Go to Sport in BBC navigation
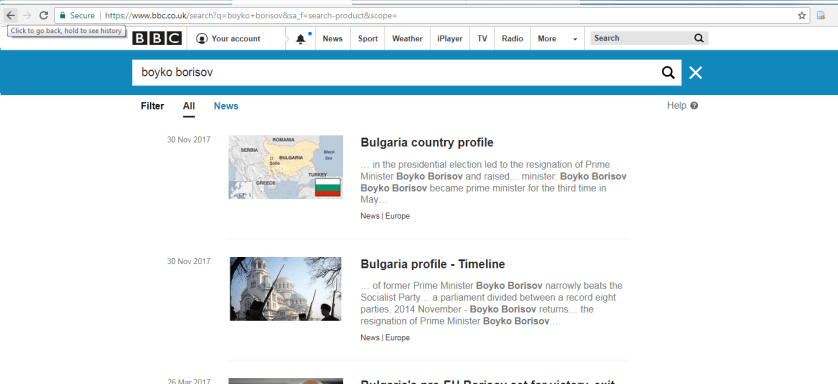 pos(368,38)
